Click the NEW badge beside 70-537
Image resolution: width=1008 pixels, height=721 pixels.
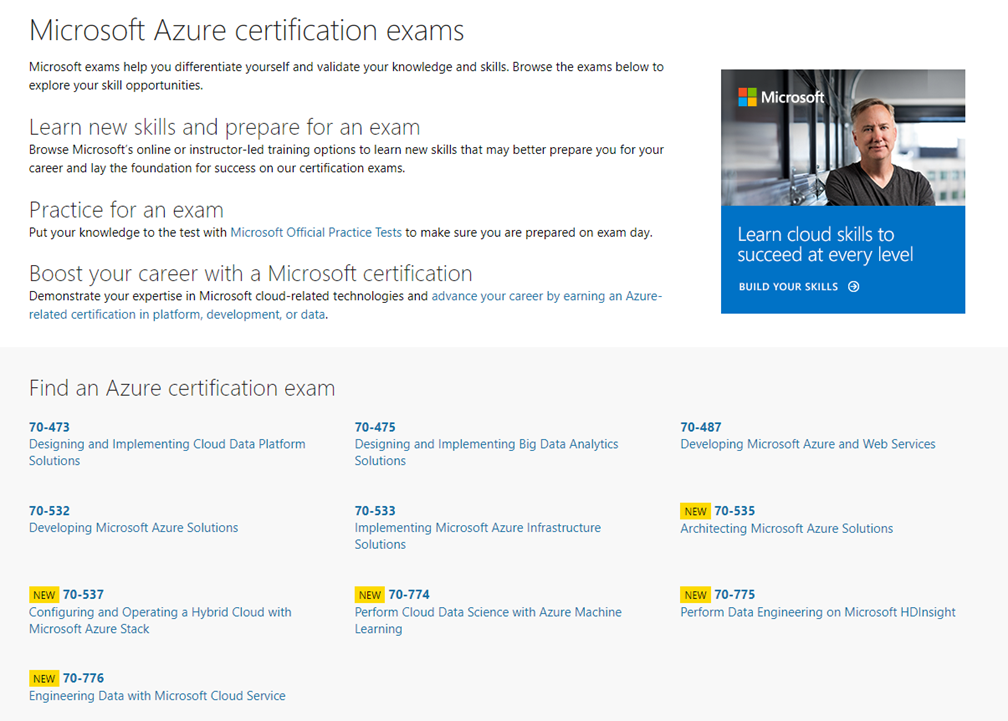click(44, 595)
